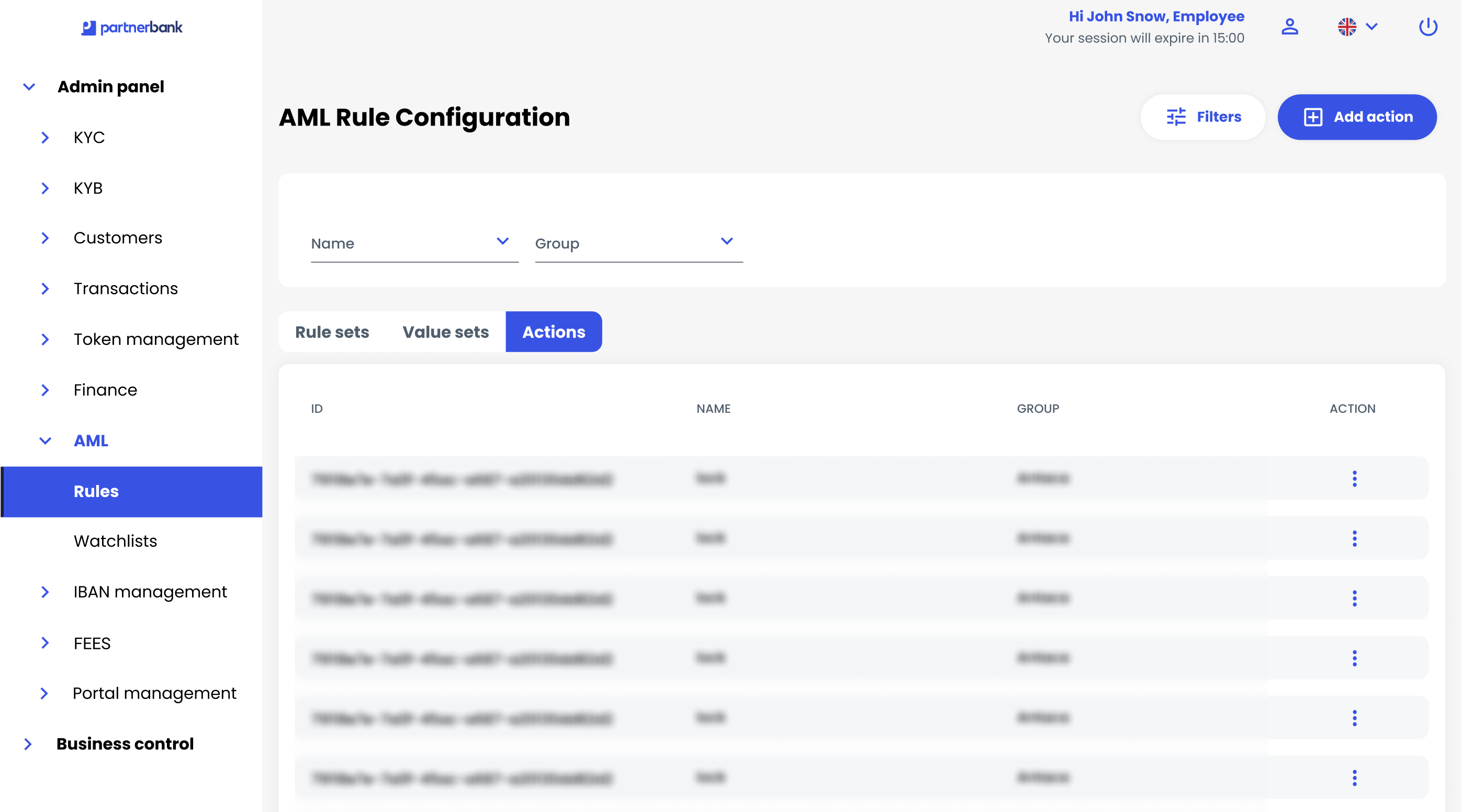
Task: Open three-dot menu in fourth table row
Action: coord(1354,658)
